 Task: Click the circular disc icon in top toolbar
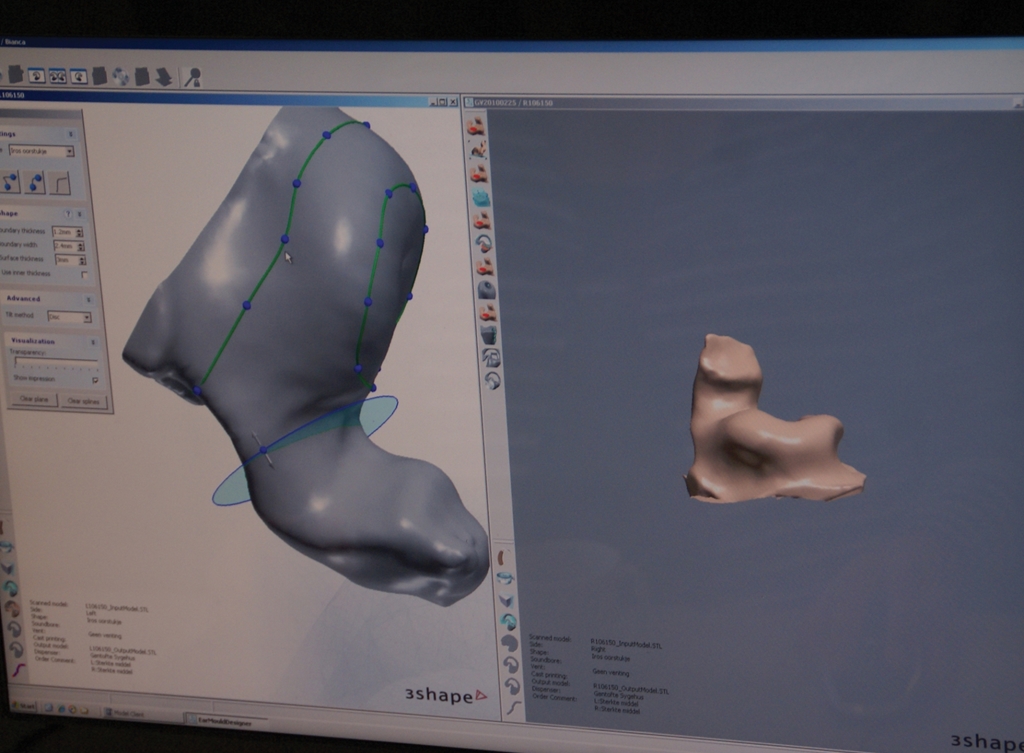[121, 76]
